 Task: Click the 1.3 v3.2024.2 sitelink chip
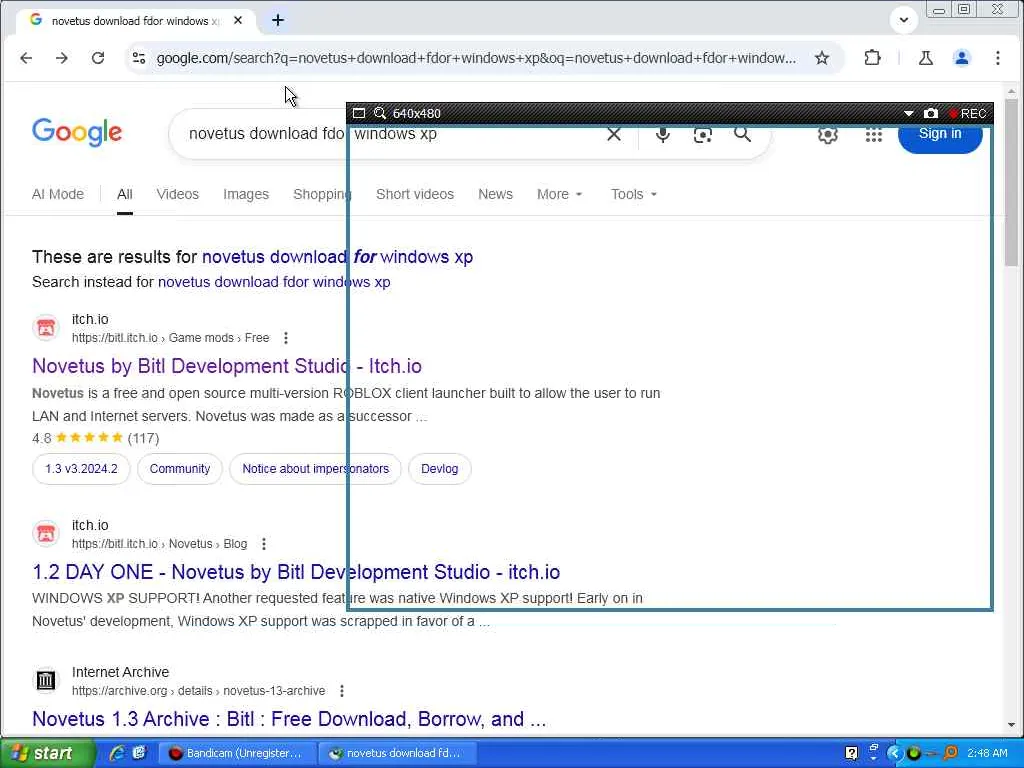point(82,469)
